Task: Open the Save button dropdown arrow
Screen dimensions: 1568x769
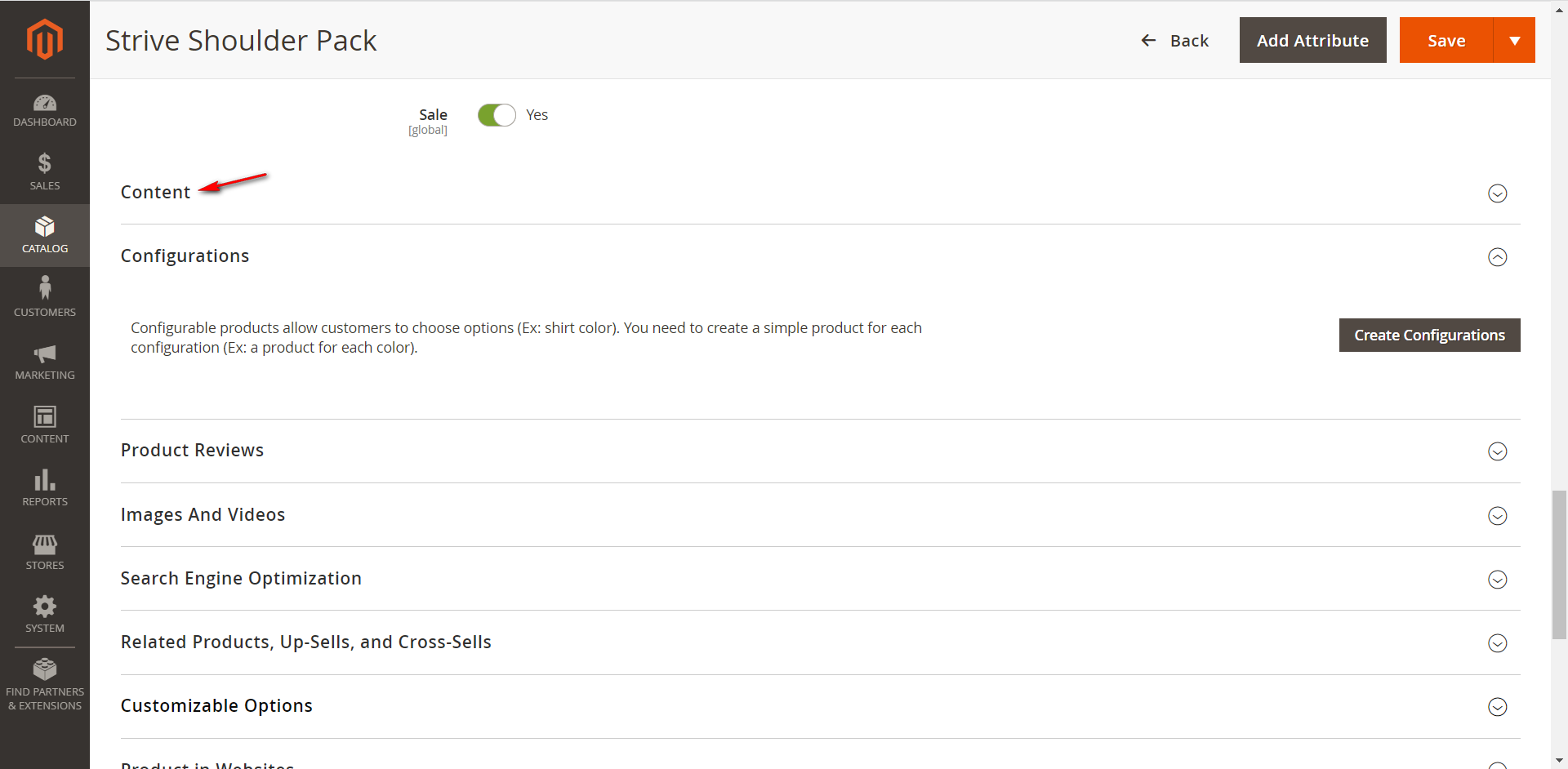Action: [1514, 40]
